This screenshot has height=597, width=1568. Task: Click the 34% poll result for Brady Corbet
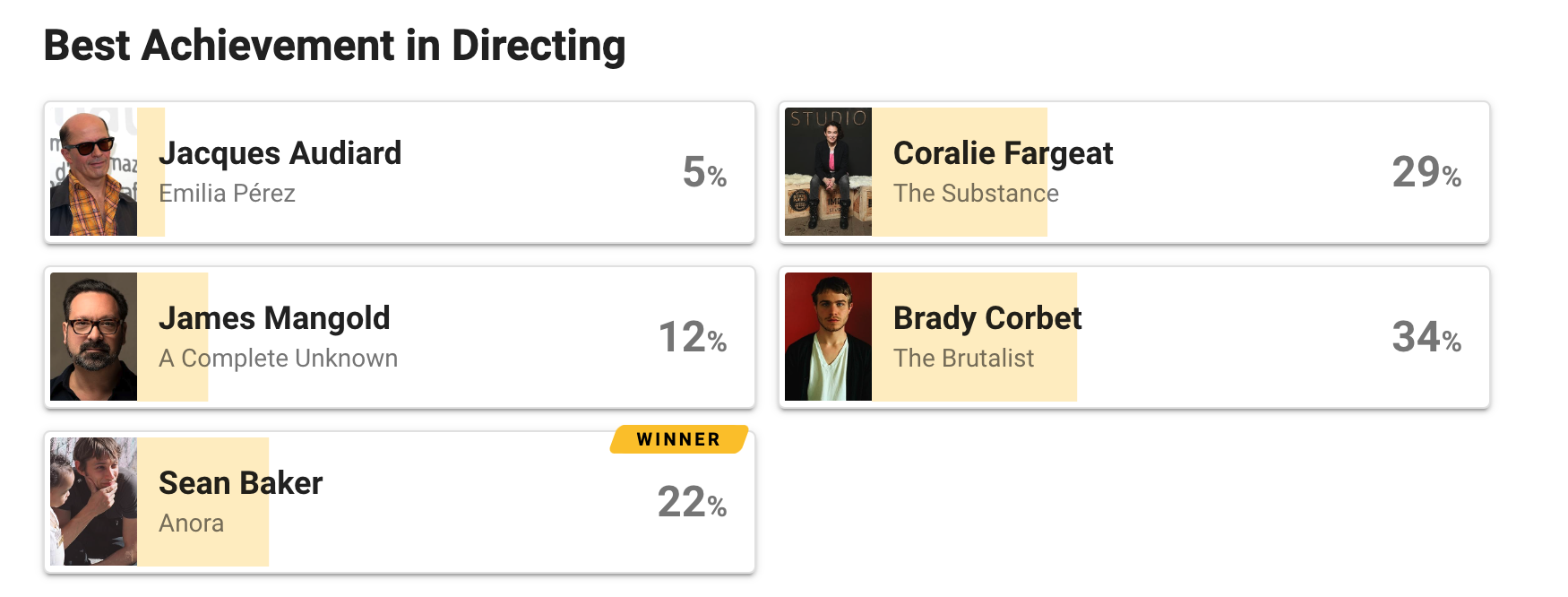(x=1426, y=337)
